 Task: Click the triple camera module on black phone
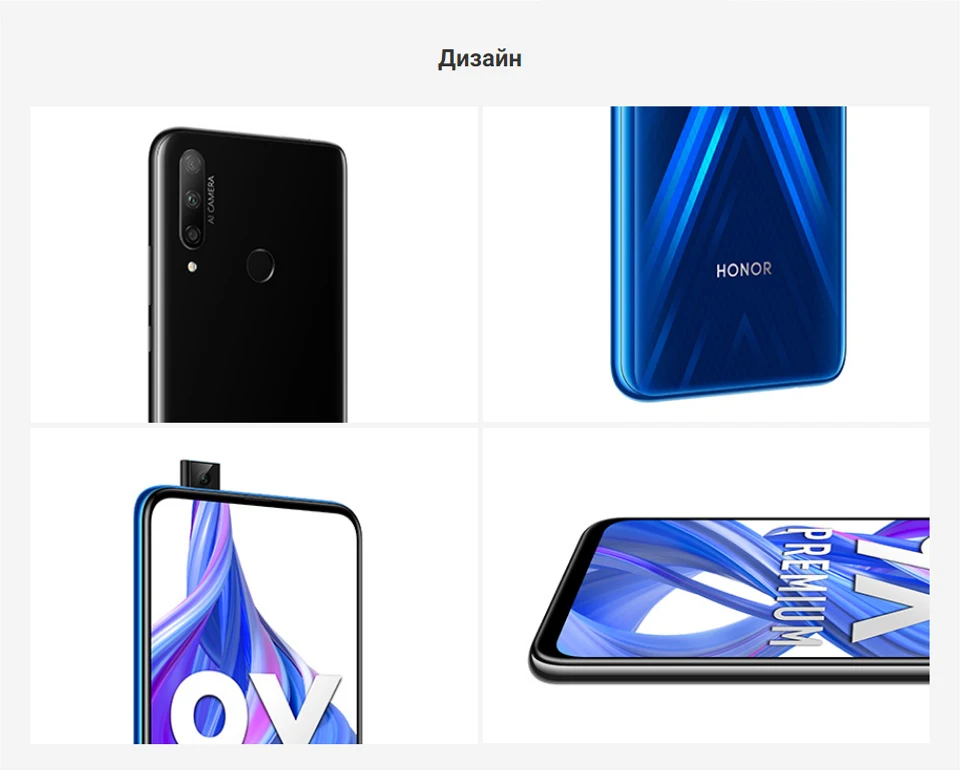click(x=192, y=199)
